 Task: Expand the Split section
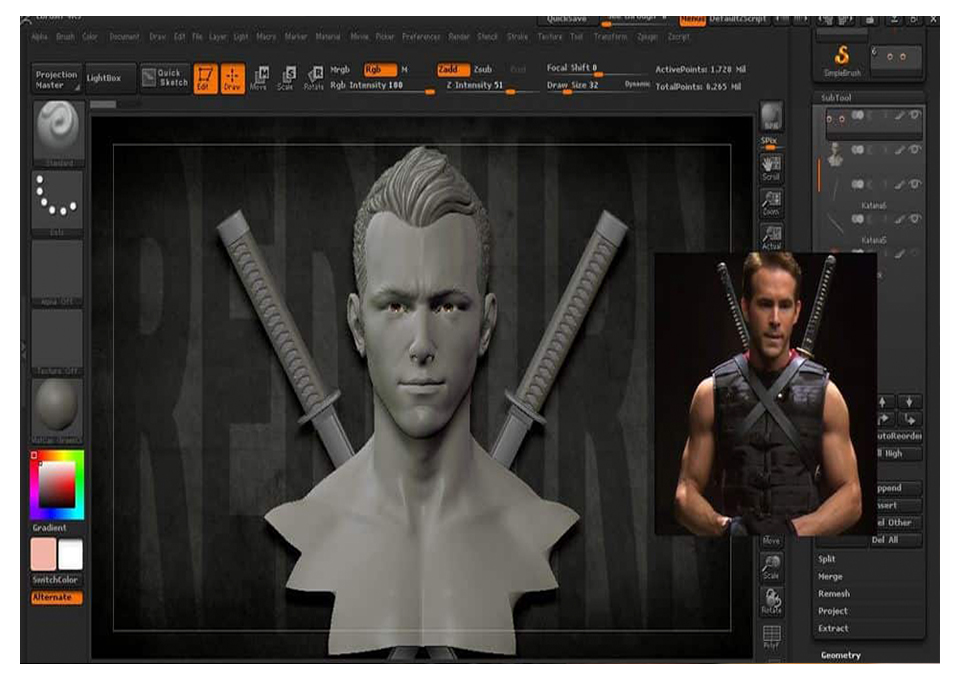827,559
